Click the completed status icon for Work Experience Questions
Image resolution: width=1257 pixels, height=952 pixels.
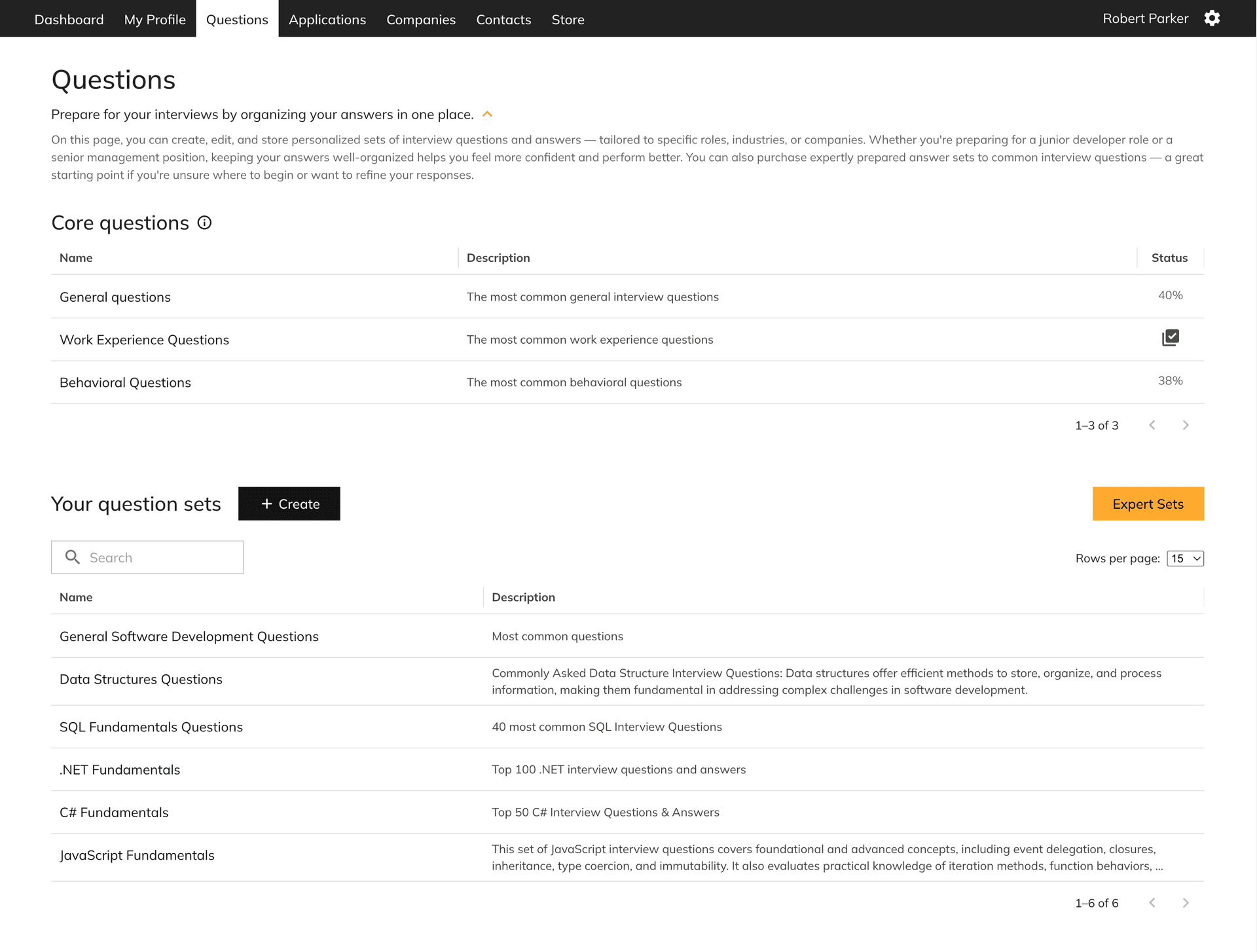[1169, 338]
